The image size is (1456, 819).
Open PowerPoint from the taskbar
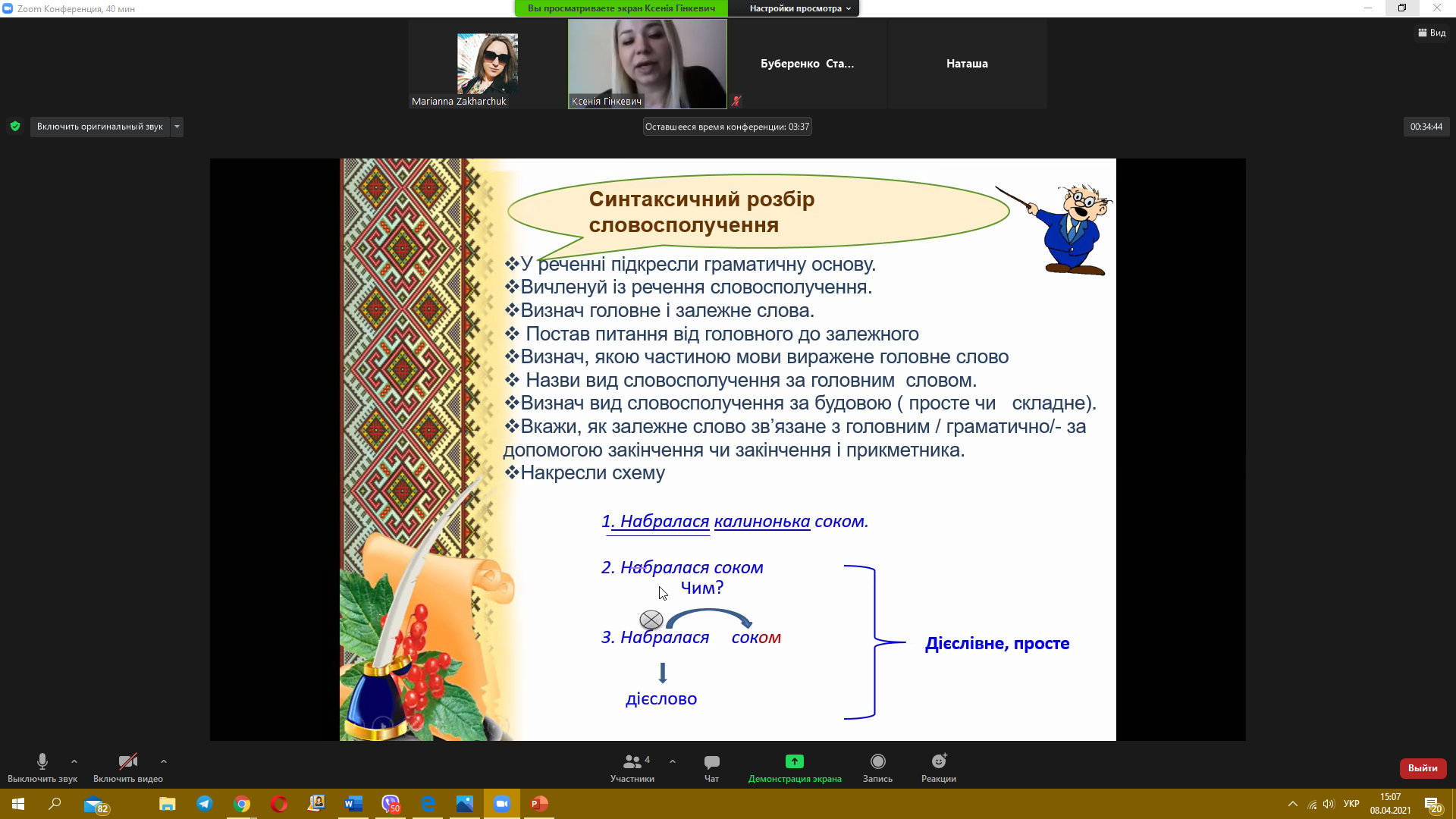pyautogui.click(x=539, y=804)
